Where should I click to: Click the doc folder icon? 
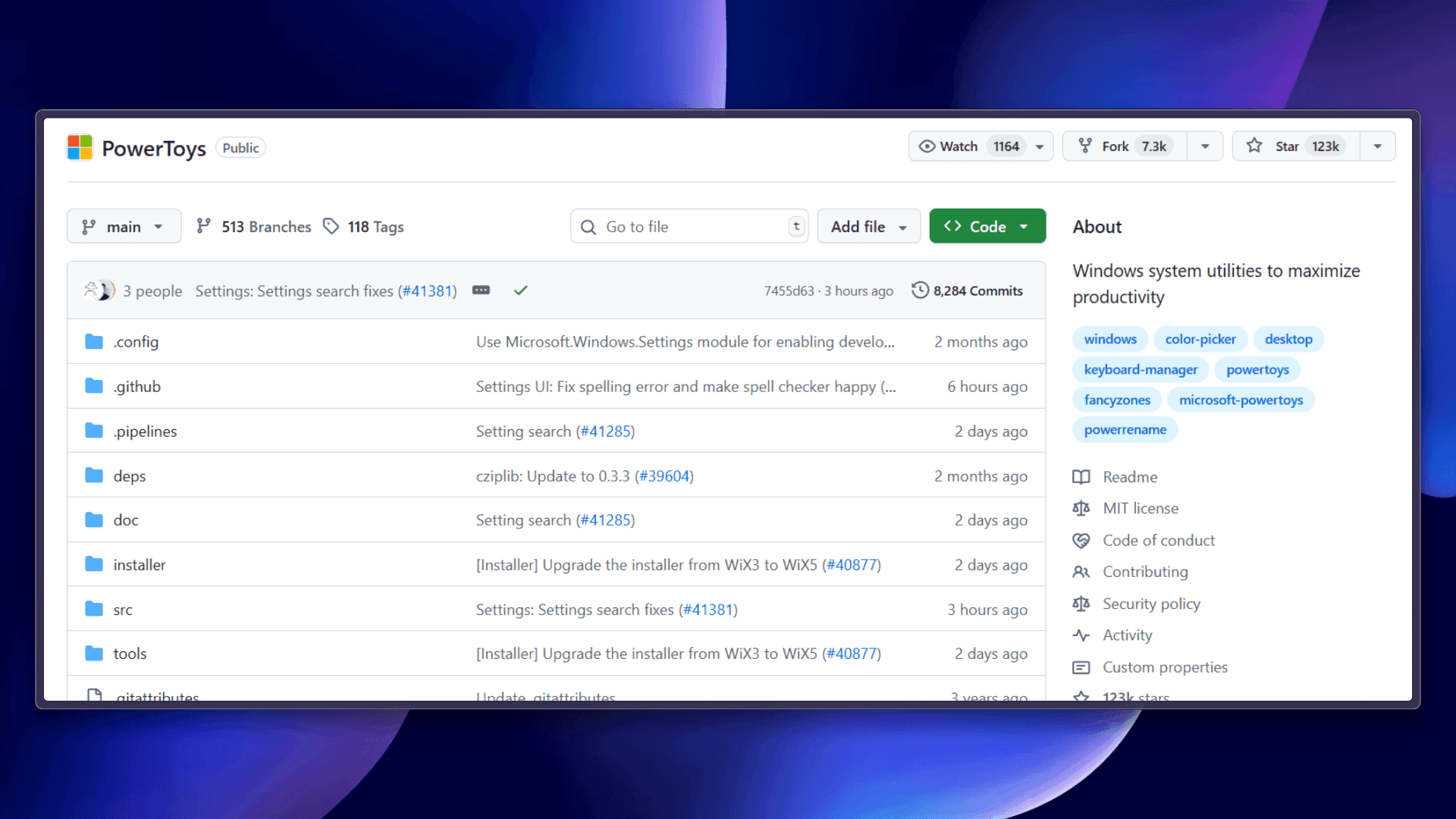pyautogui.click(x=94, y=520)
